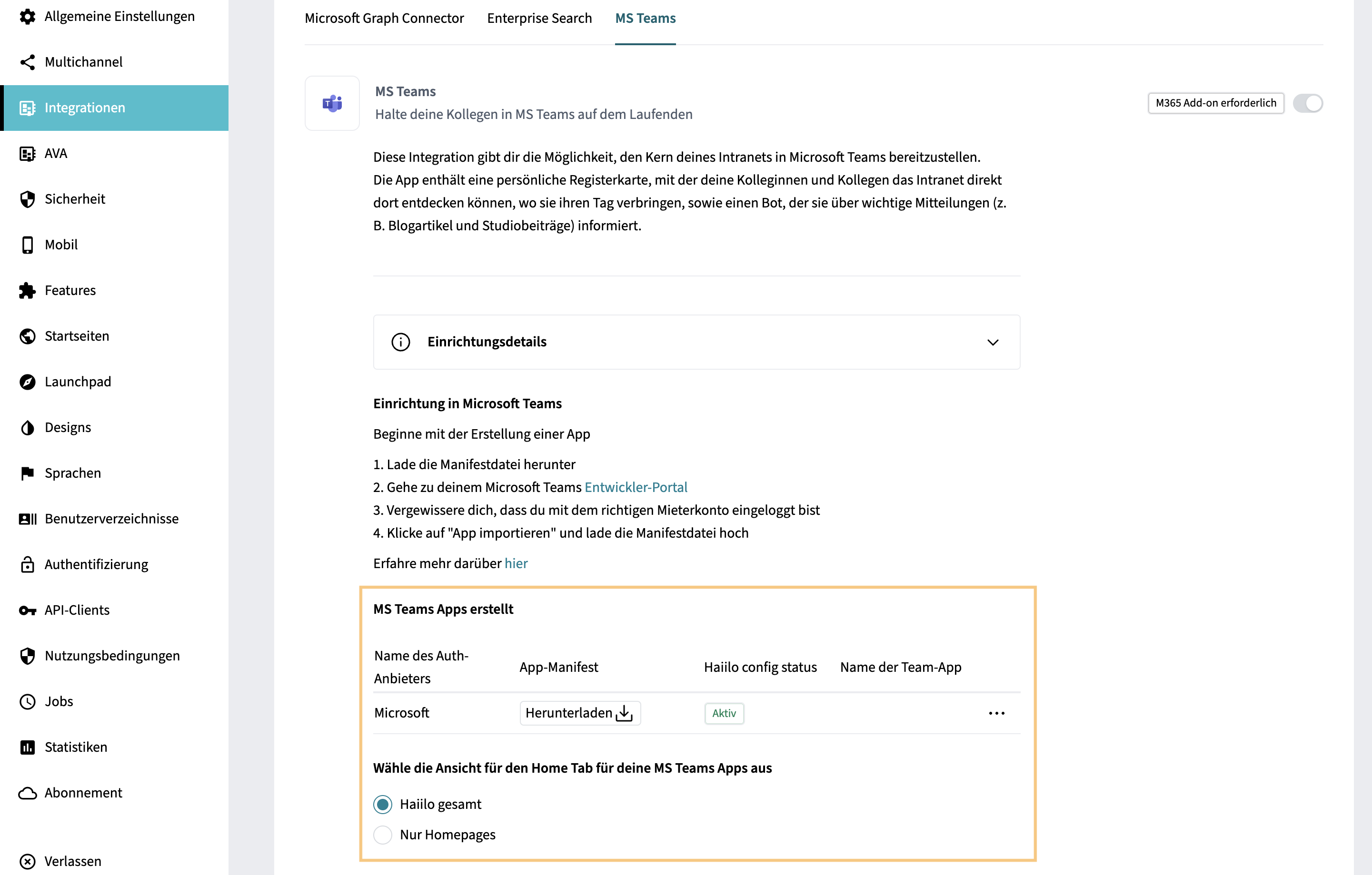Click the Haiilo config status column header
Screen dimensions: 1372x875
pos(760,667)
